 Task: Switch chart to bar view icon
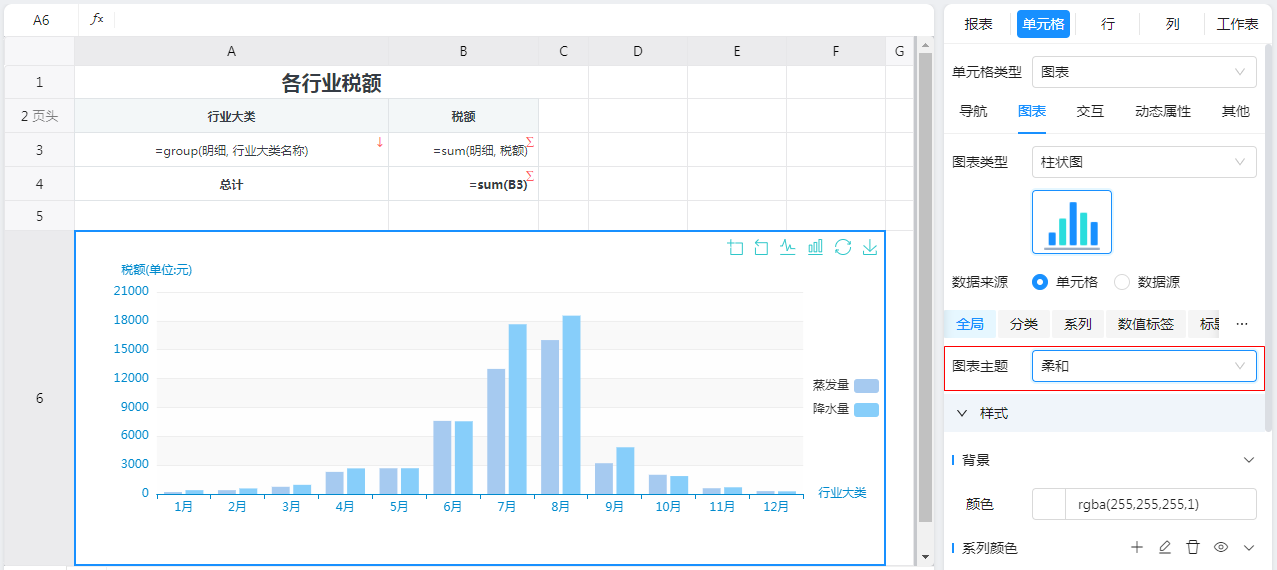(x=816, y=248)
